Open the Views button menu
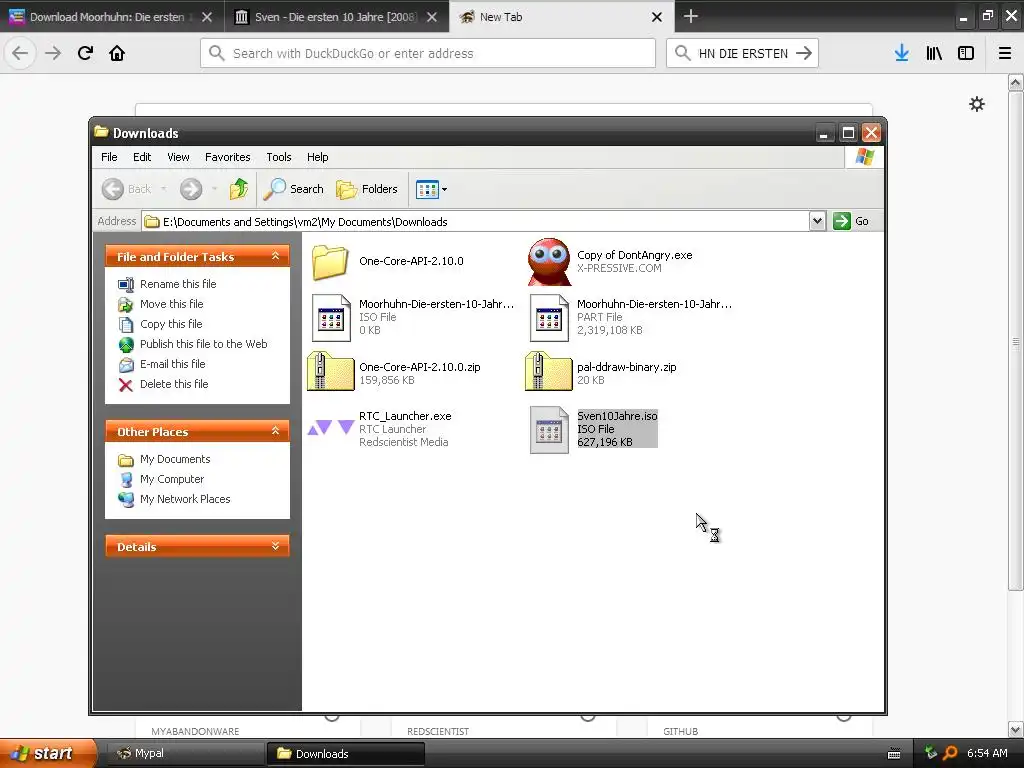1024x768 pixels. pos(431,189)
